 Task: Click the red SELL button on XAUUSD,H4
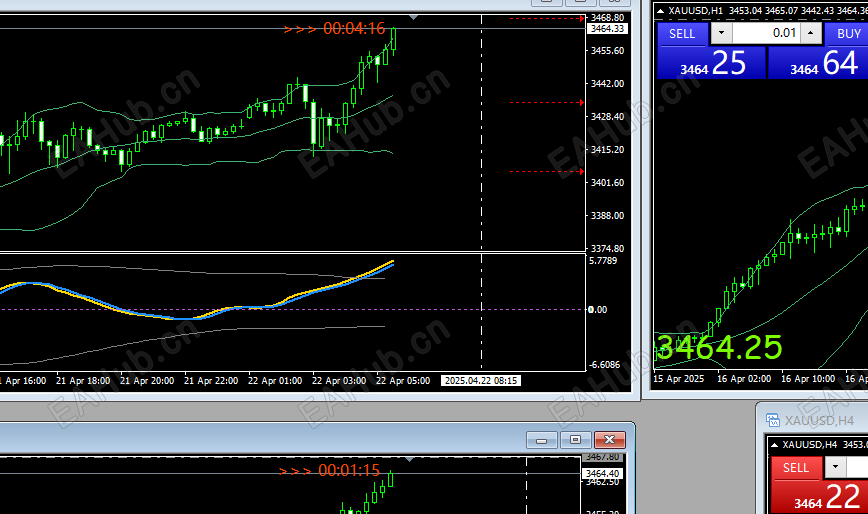pos(795,468)
